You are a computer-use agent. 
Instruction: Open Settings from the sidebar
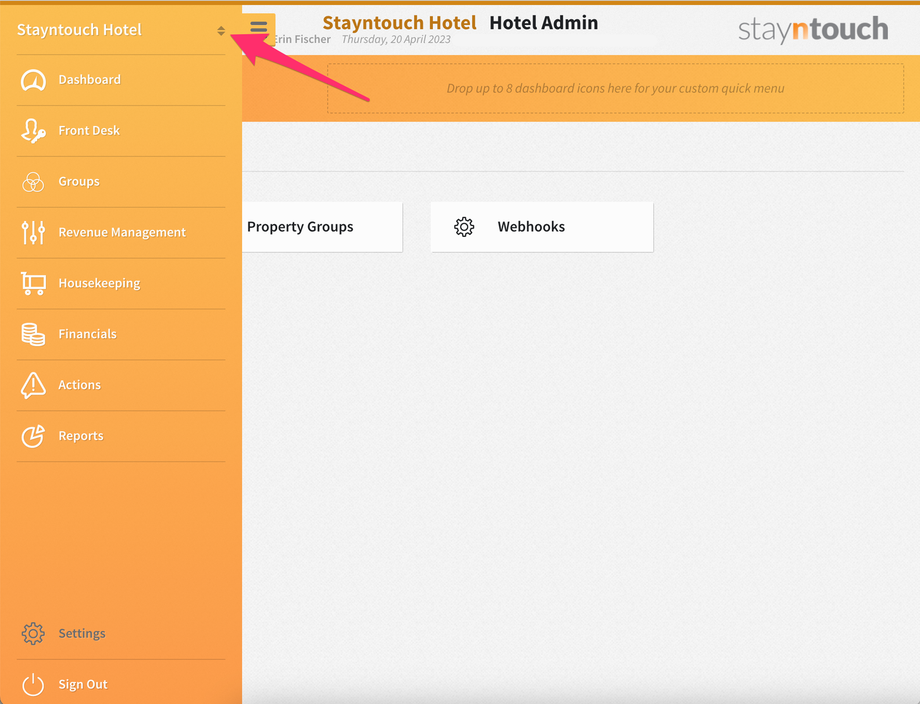121,634
